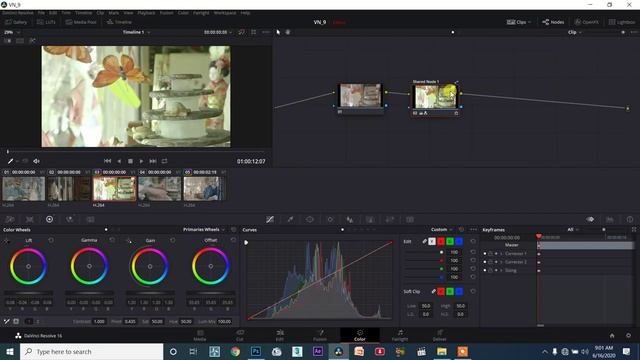The height and width of the screenshot is (360, 640).
Task: Open the Workspace menu
Action: (225, 13)
